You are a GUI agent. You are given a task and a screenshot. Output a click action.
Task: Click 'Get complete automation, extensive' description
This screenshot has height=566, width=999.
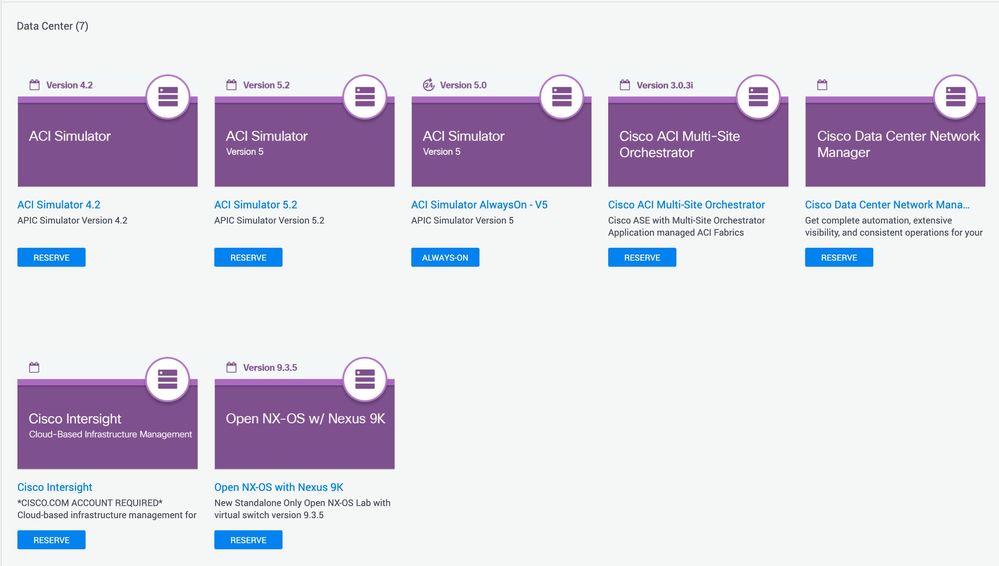pyautogui.click(x=878, y=221)
